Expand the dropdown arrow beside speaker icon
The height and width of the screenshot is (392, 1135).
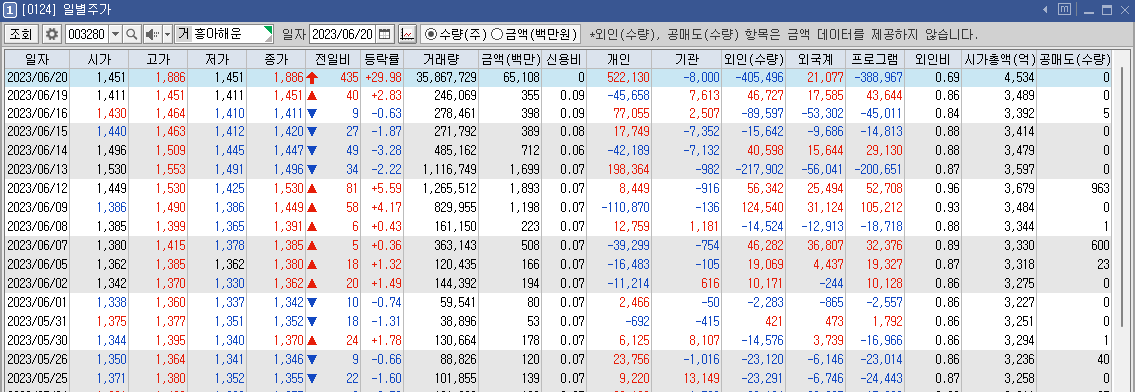[167, 34]
